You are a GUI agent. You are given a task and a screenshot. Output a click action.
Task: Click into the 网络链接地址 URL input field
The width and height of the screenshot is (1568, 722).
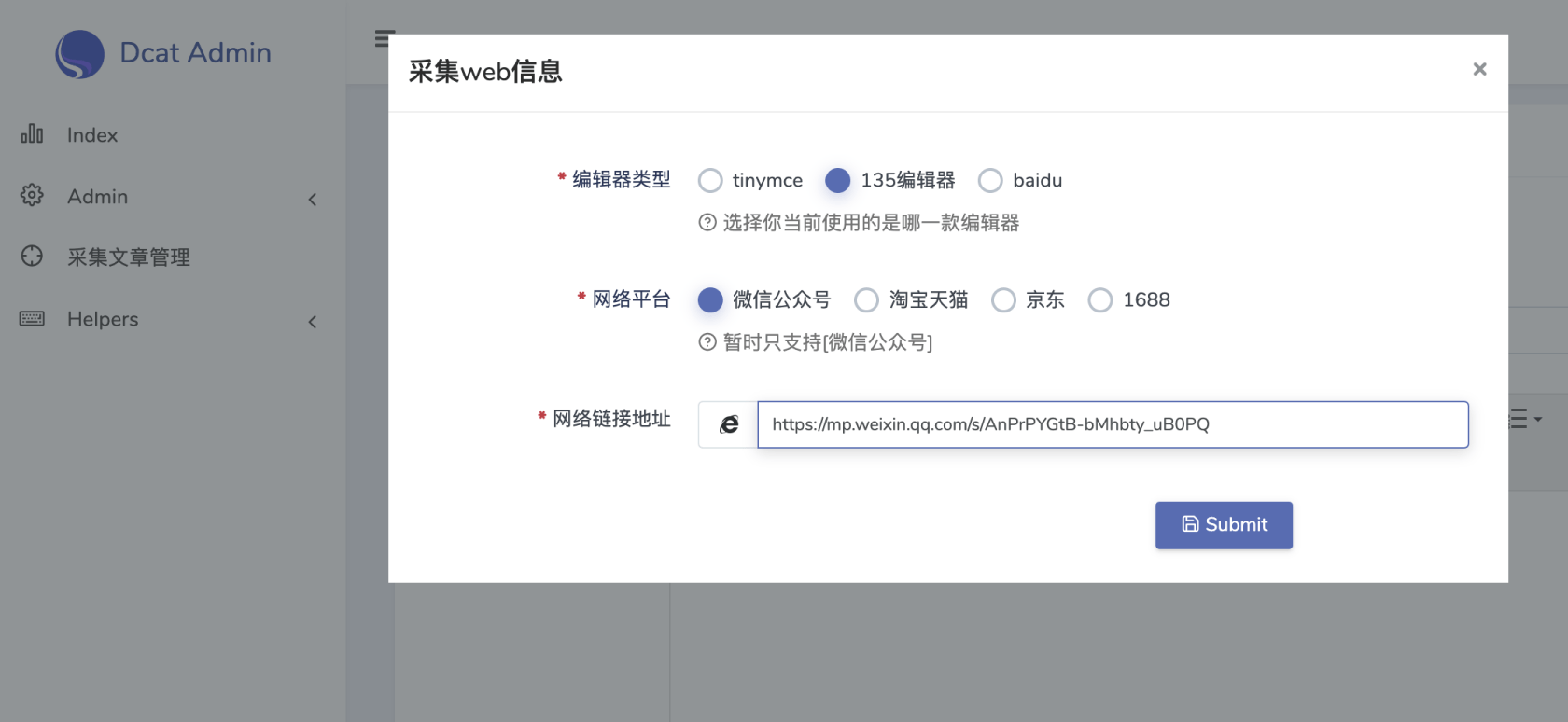(x=1113, y=424)
